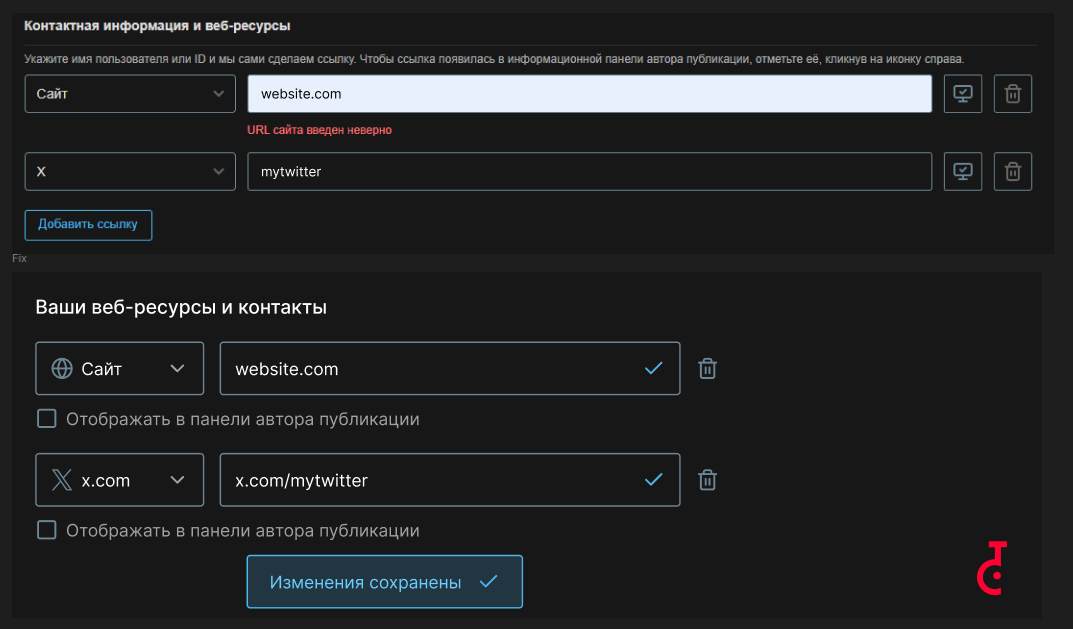Click the blue checkmark in lower website.com field
Screen dimensions: 1073x629
654,368
